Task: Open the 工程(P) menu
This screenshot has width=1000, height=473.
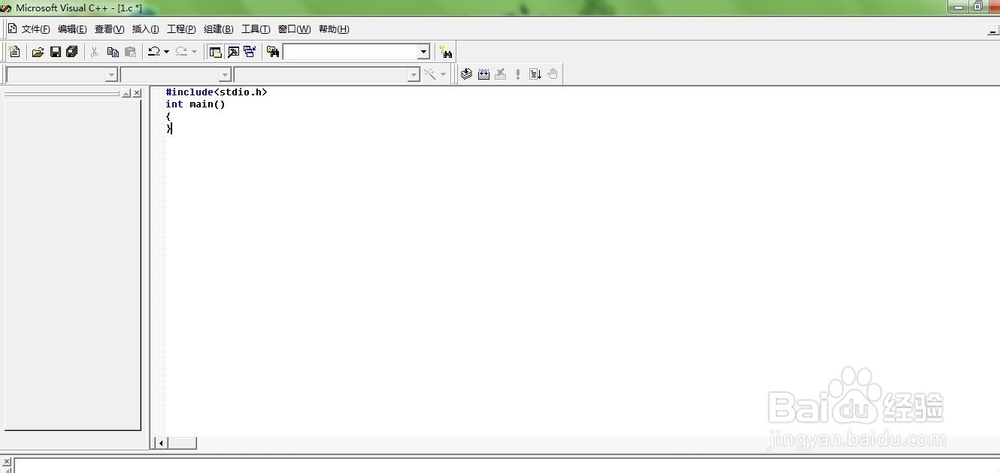Action: click(x=181, y=29)
